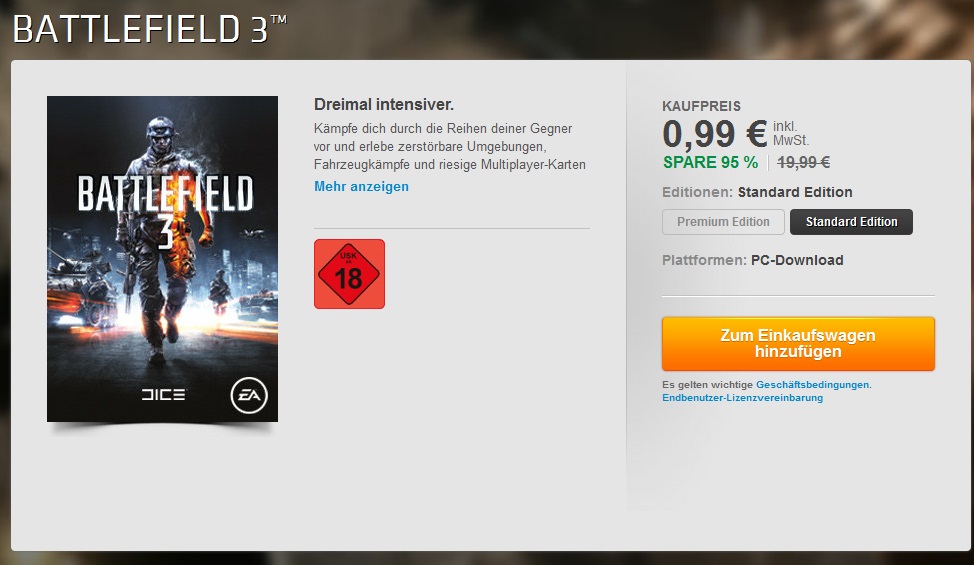Click the USK 18 age rating icon
Image resolution: width=974 pixels, height=565 pixels.
pyautogui.click(x=349, y=274)
